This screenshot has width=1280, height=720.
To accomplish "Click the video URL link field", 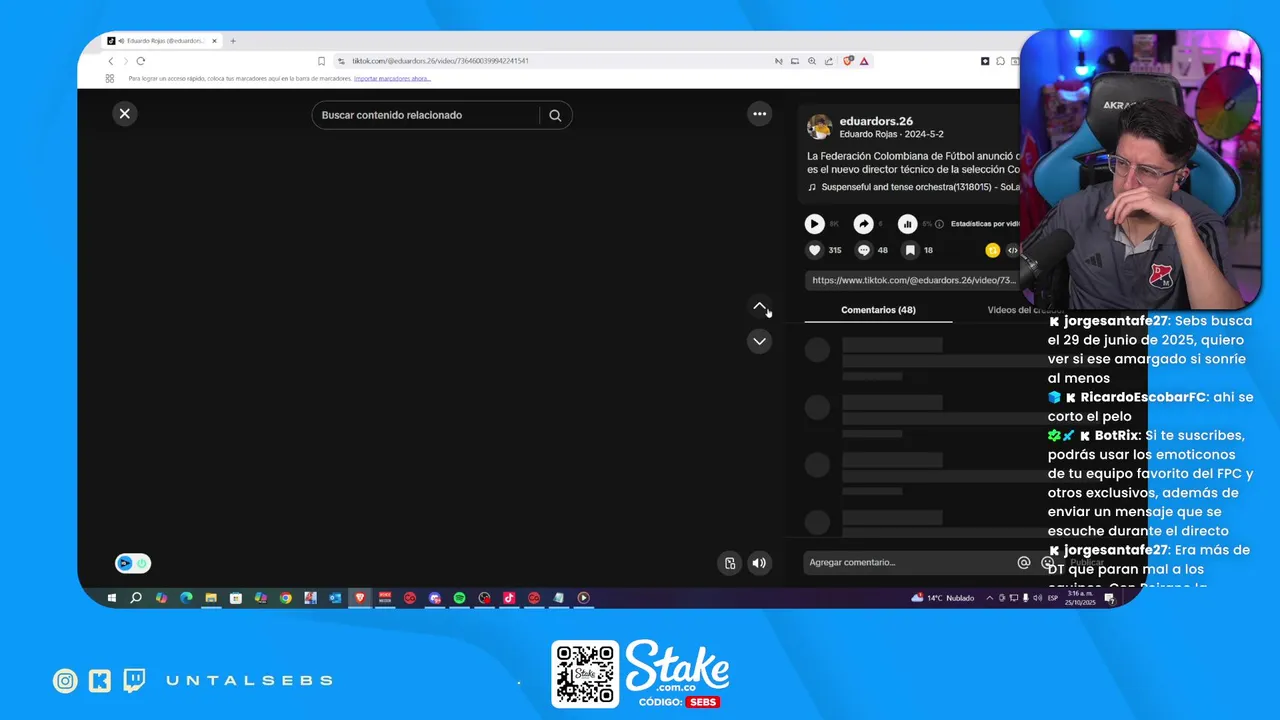I will click(x=913, y=280).
